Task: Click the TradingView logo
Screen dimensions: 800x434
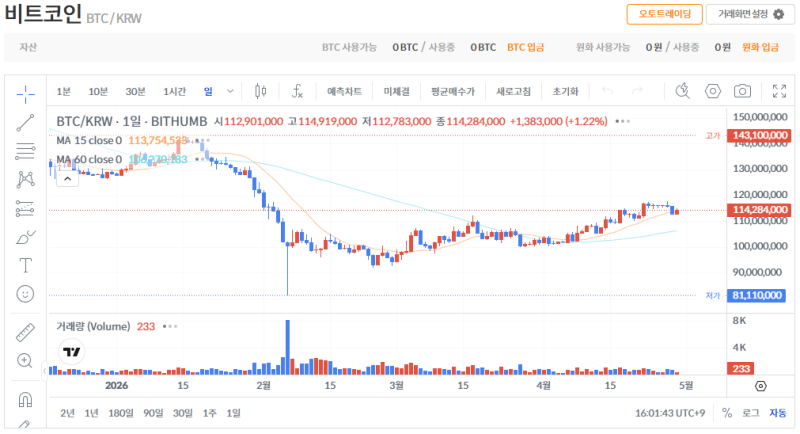Action: coord(71,352)
